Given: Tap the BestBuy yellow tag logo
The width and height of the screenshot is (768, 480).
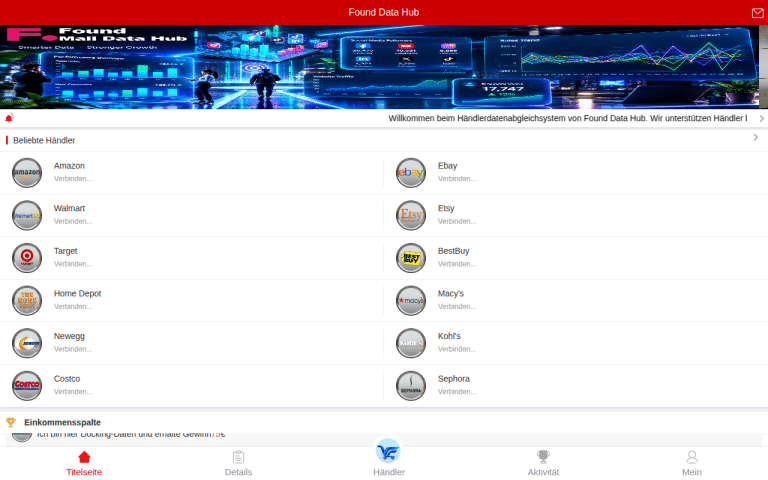Looking at the screenshot, I should point(411,258).
